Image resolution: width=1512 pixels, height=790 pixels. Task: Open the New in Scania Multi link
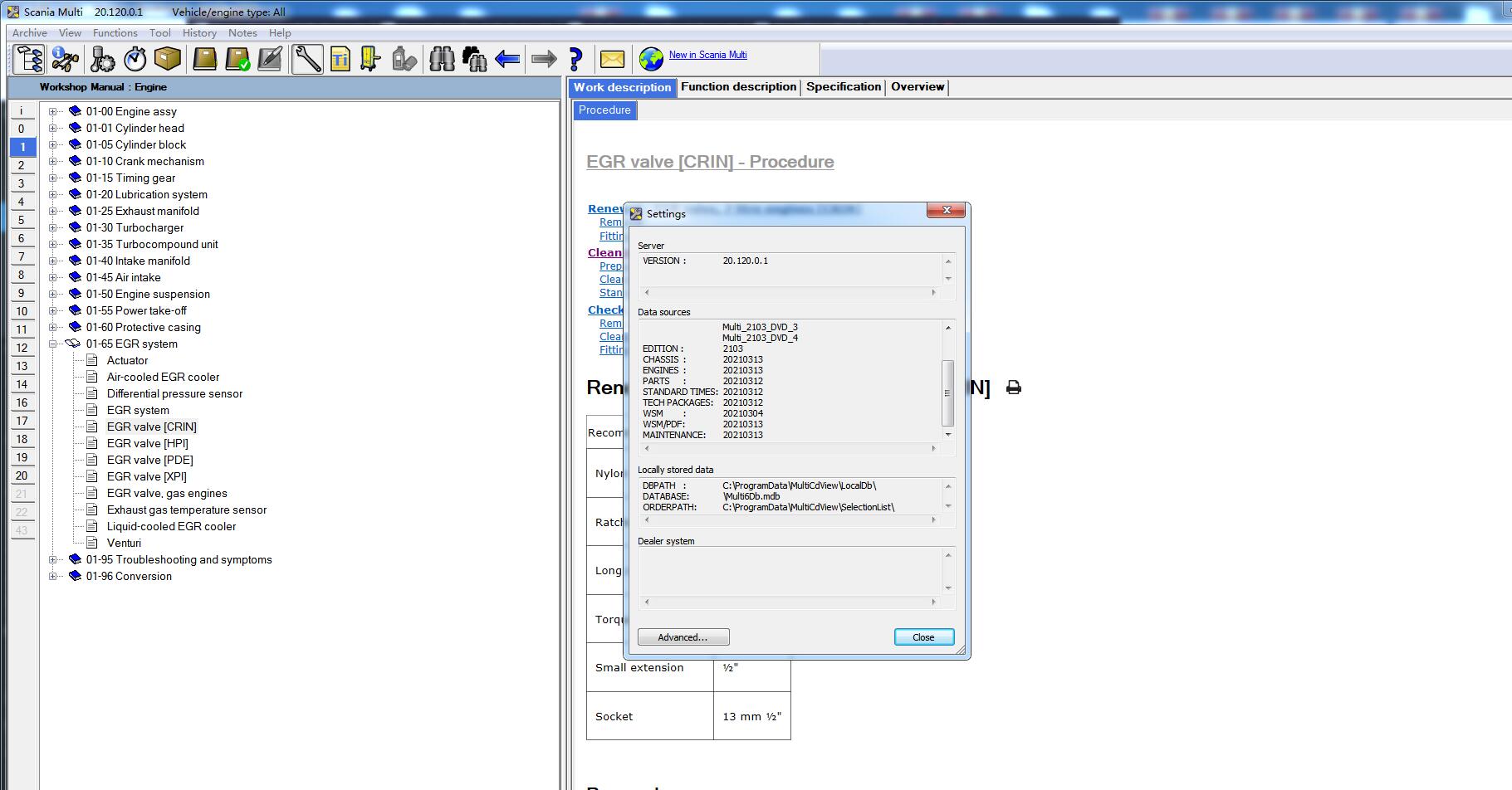707,55
